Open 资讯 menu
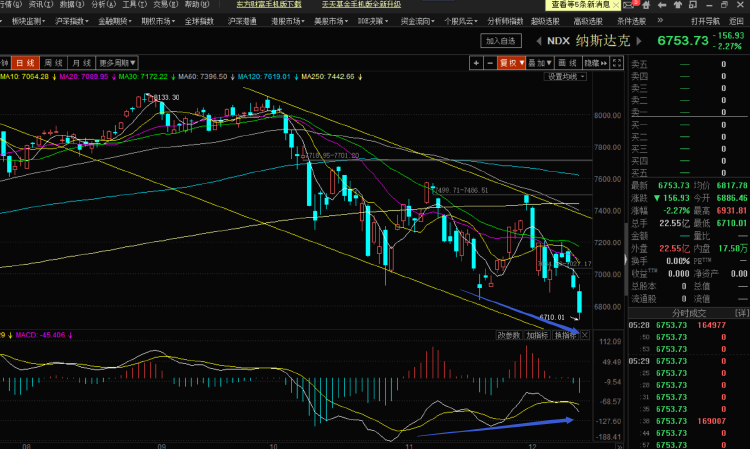Screen dimensions: 750x449 (x=41, y=4)
